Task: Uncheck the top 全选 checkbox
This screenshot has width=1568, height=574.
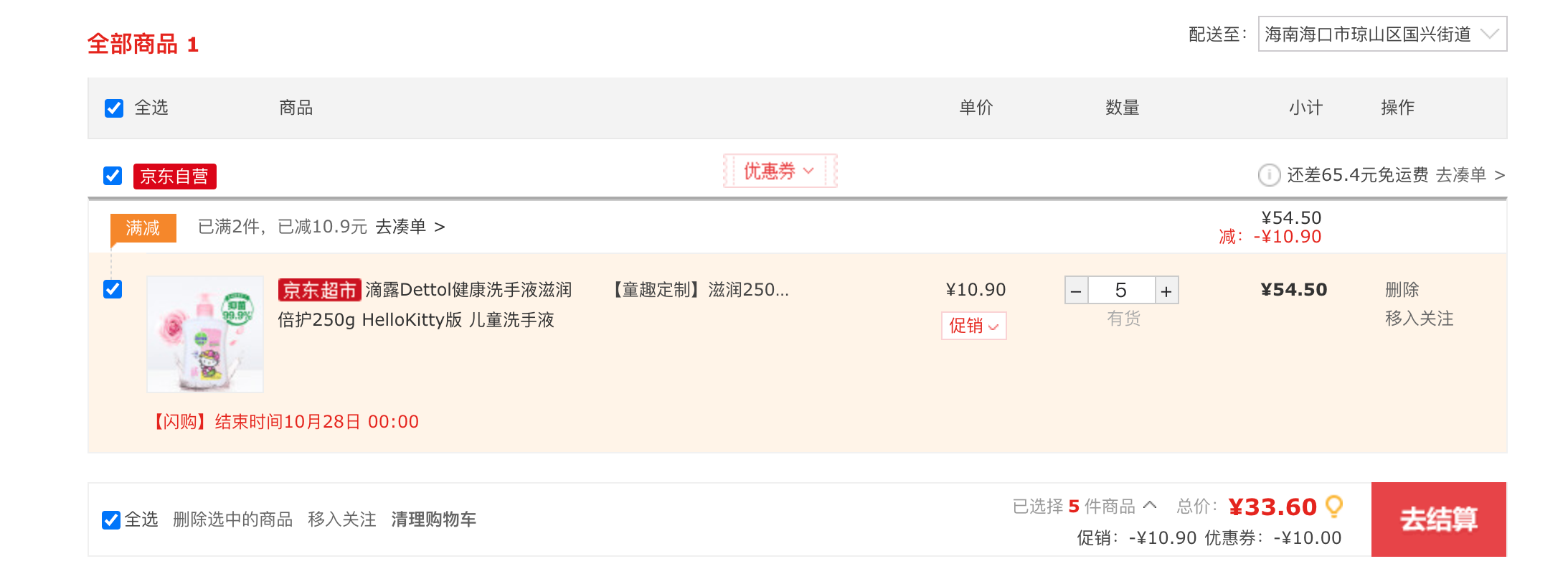Action: (114, 108)
